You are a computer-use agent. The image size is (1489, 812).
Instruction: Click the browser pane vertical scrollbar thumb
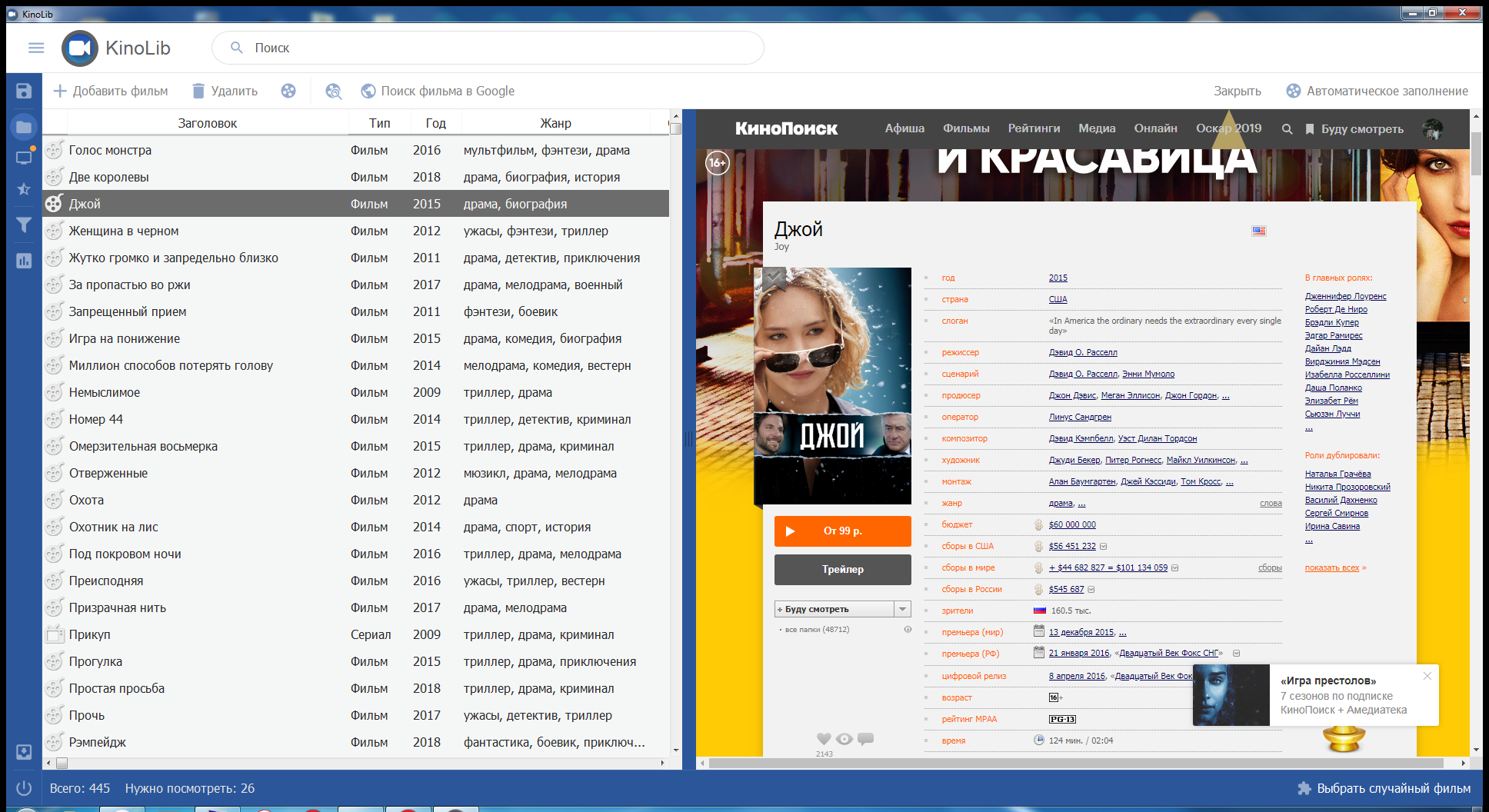pos(1476,154)
